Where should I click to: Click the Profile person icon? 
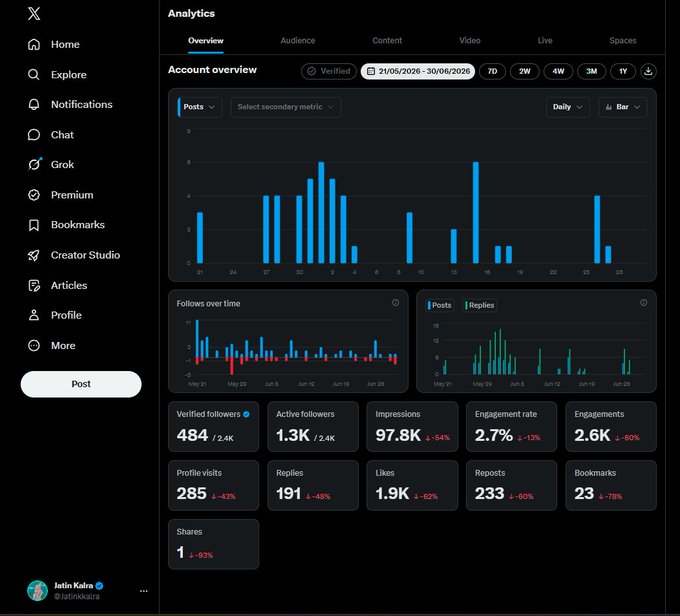pyautogui.click(x=34, y=315)
